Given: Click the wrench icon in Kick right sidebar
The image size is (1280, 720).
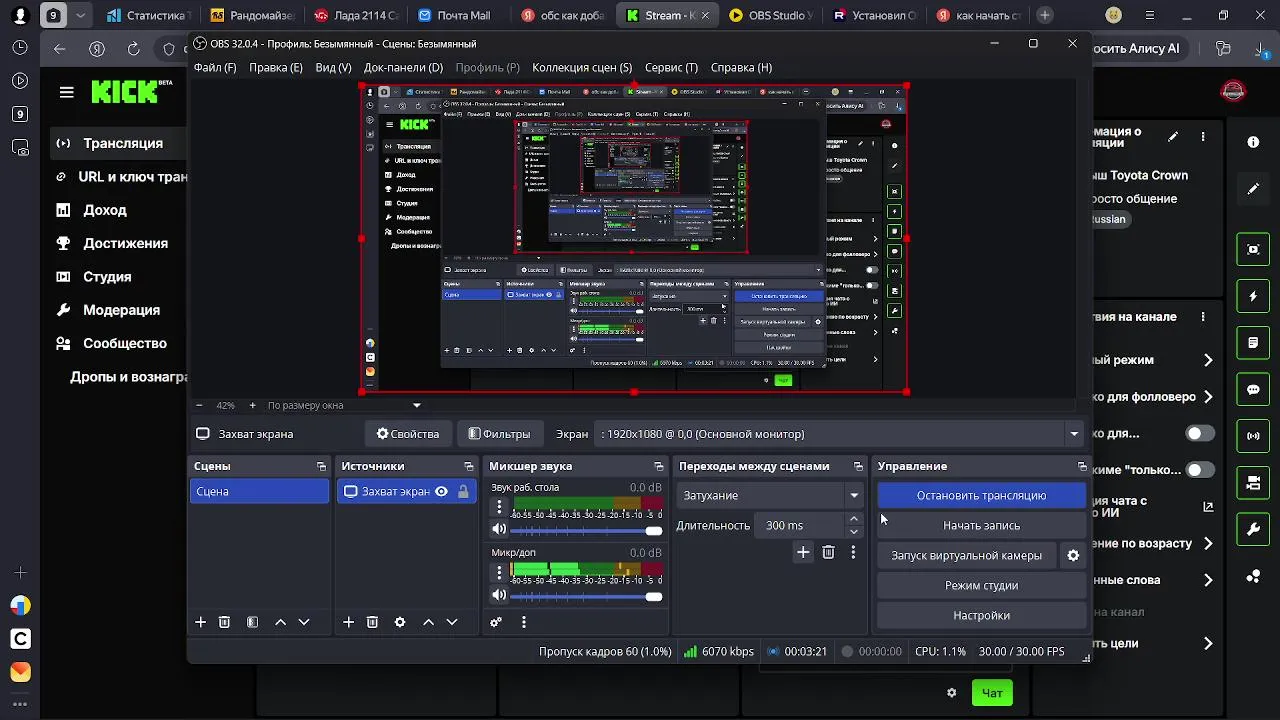Looking at the screenshot, I should 1253,529.
